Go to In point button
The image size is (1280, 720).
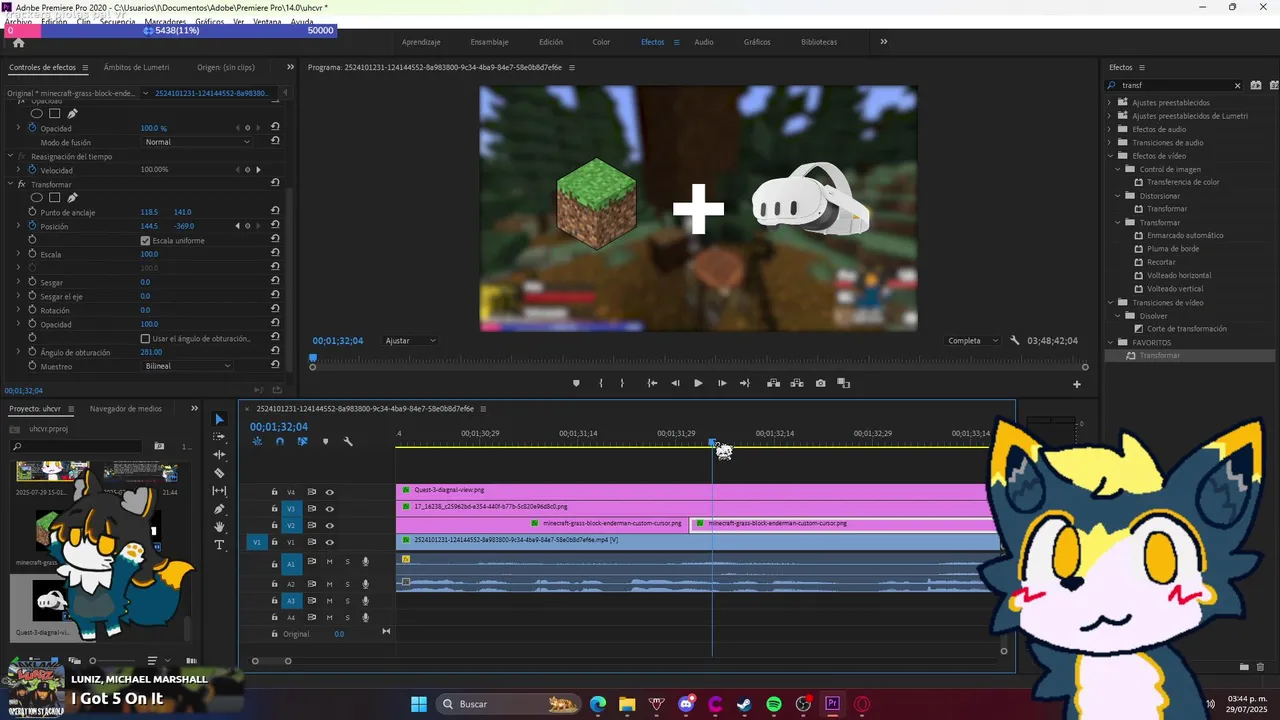pyautogui.click(x=652, y=383)
